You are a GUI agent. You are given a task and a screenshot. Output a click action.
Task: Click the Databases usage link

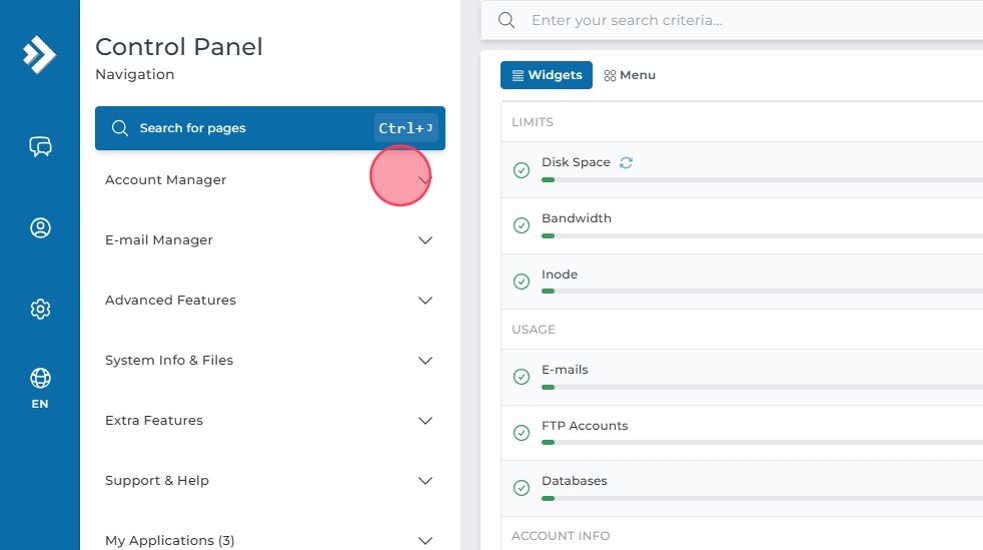(574, 481)
